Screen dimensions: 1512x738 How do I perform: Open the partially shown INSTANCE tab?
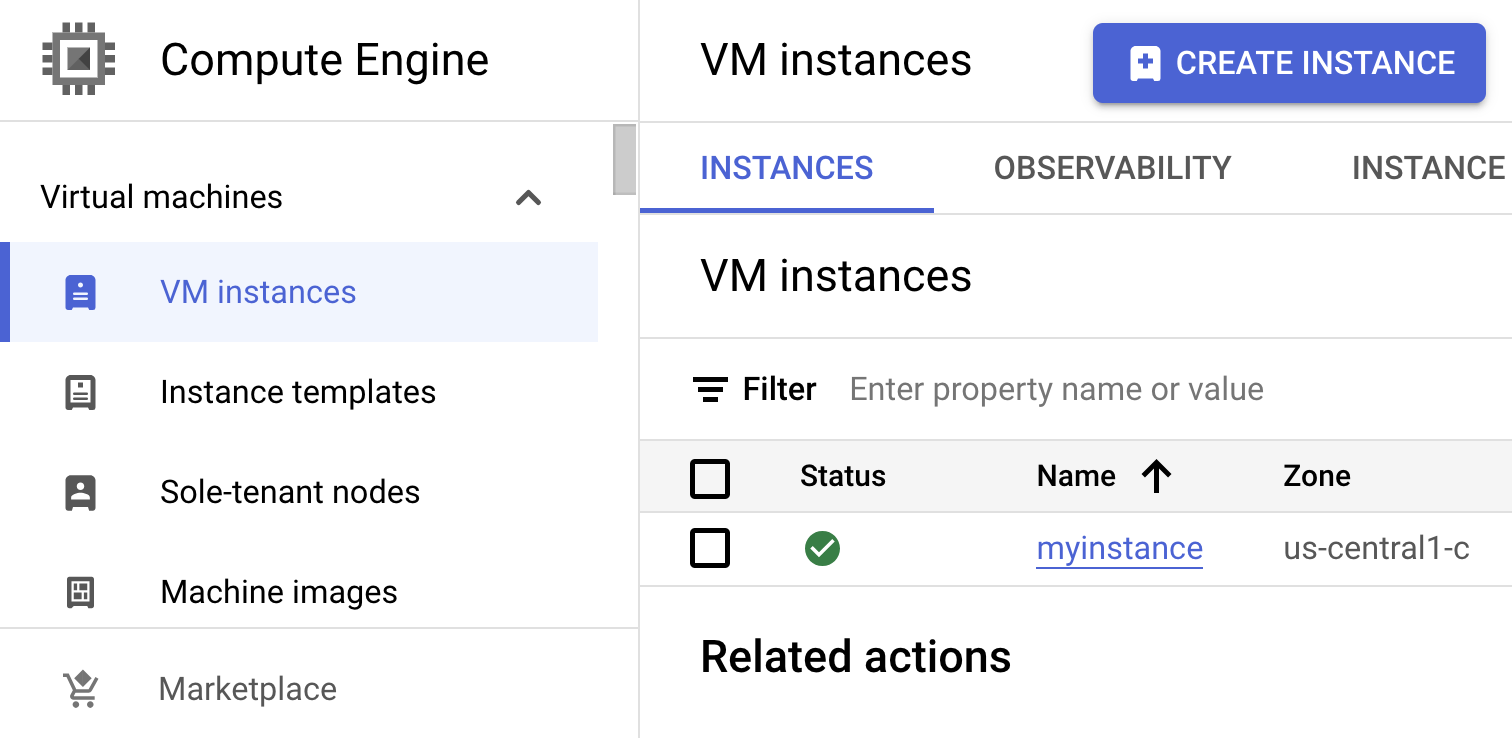pos(1428,168)
